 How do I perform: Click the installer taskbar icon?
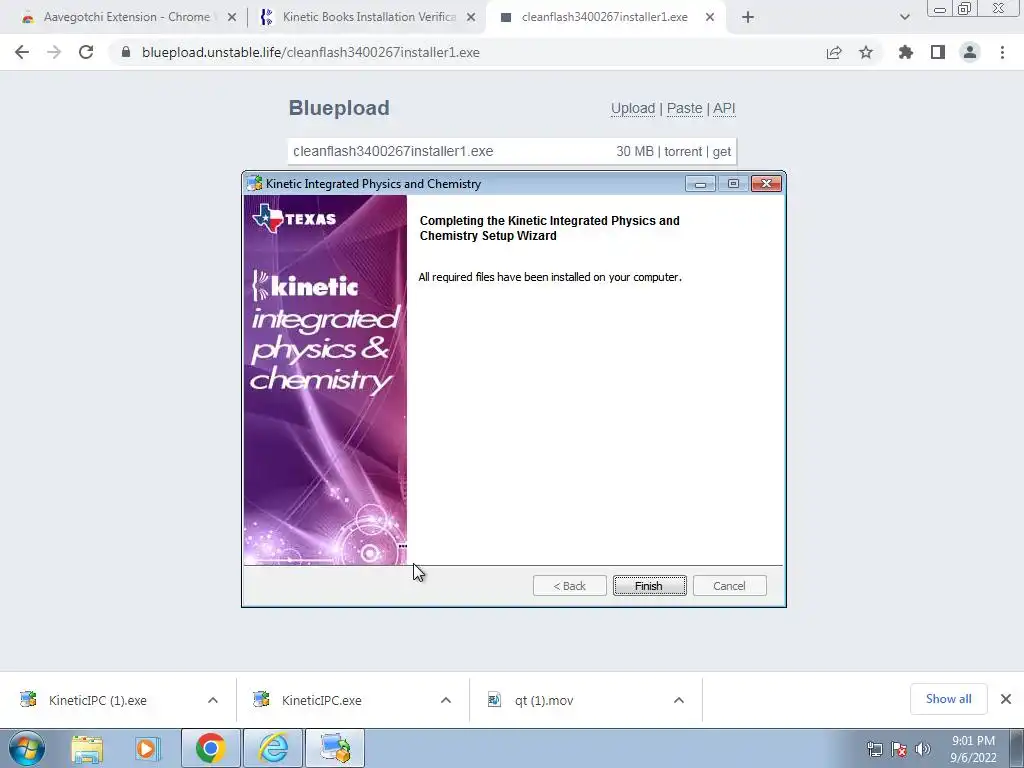point(335,748)
